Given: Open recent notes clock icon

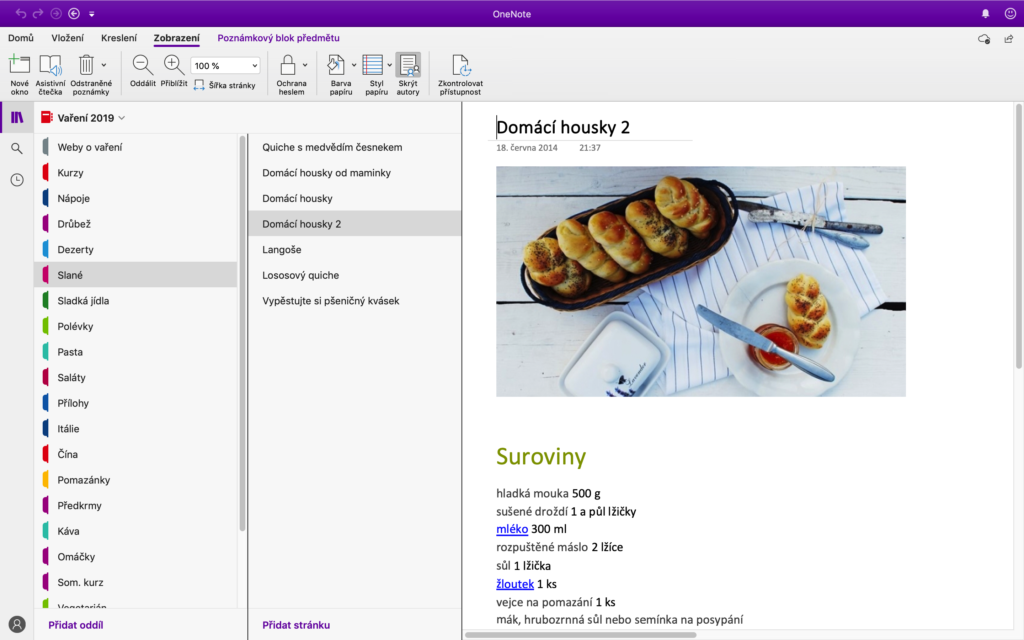Looking at the screenshot, I should click(17, 180).
